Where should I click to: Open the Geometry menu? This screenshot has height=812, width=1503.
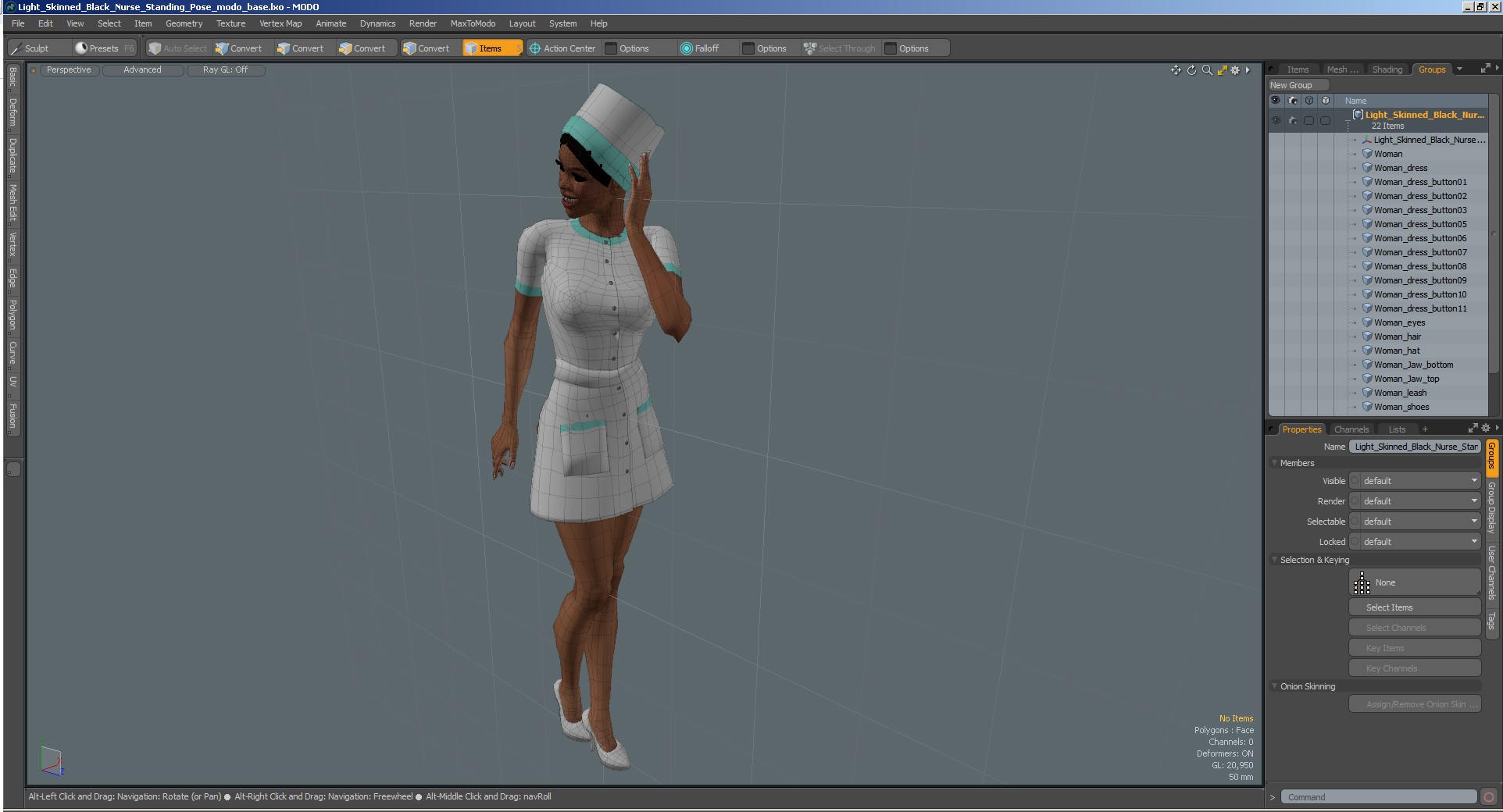184,23
